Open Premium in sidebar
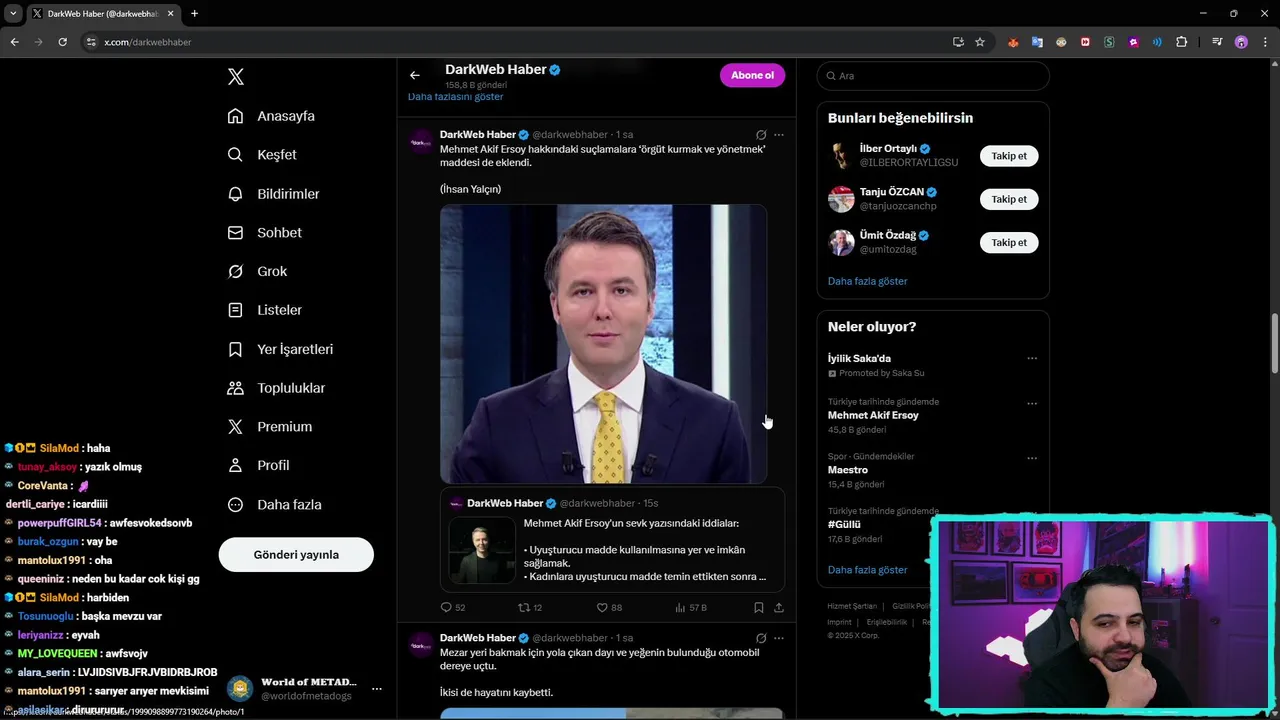Screen dimensions: 1280x720 (269, 427)
